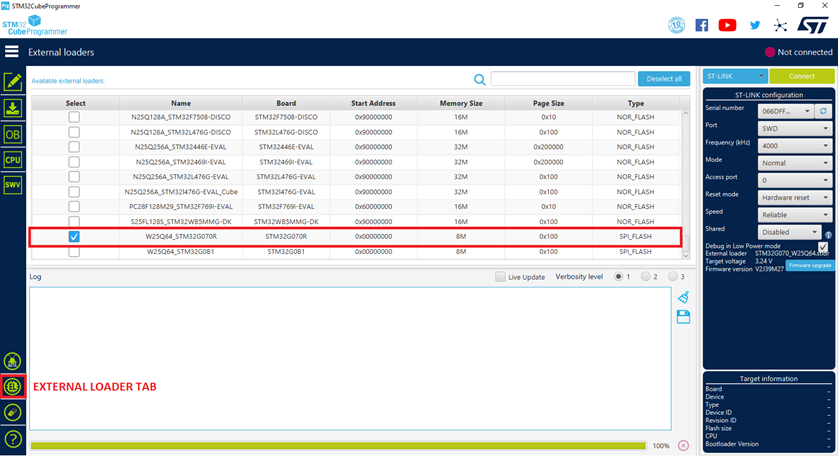Click the ST logo
838x456 pixels.
[812, 25]
